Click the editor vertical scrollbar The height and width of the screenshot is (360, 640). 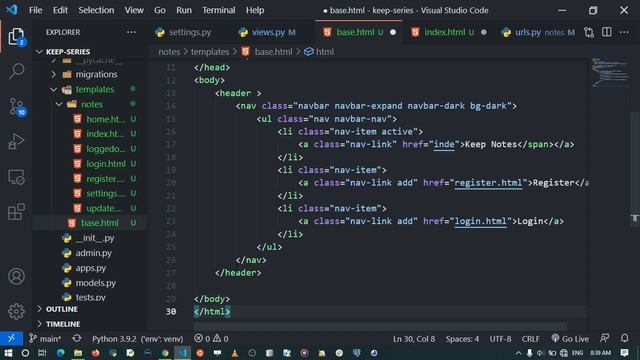(x=635, y=168)
